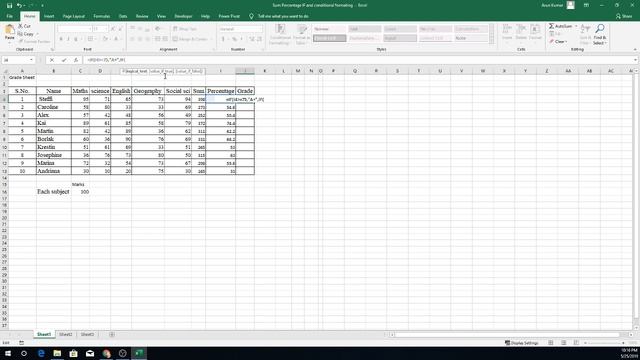640x360 pixels.
Task: Open the File tab
Action: 9,16
